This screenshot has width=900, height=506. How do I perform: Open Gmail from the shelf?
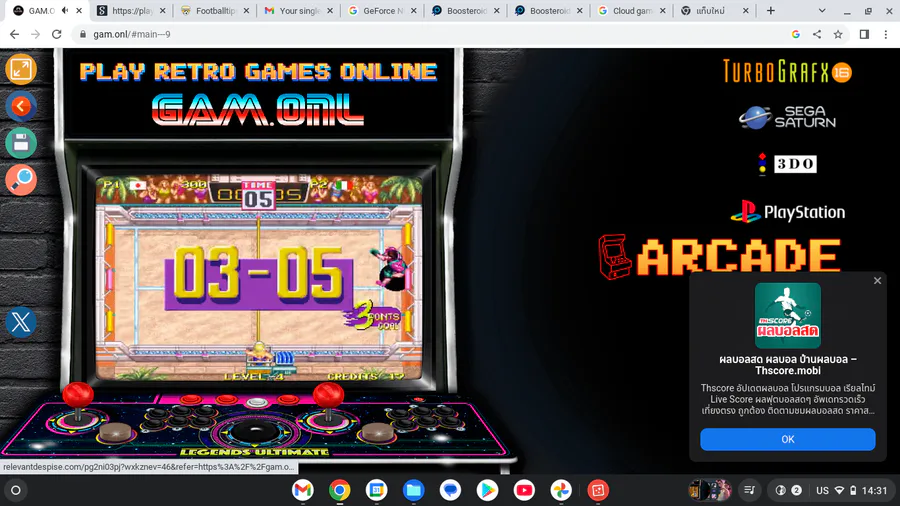302,491
